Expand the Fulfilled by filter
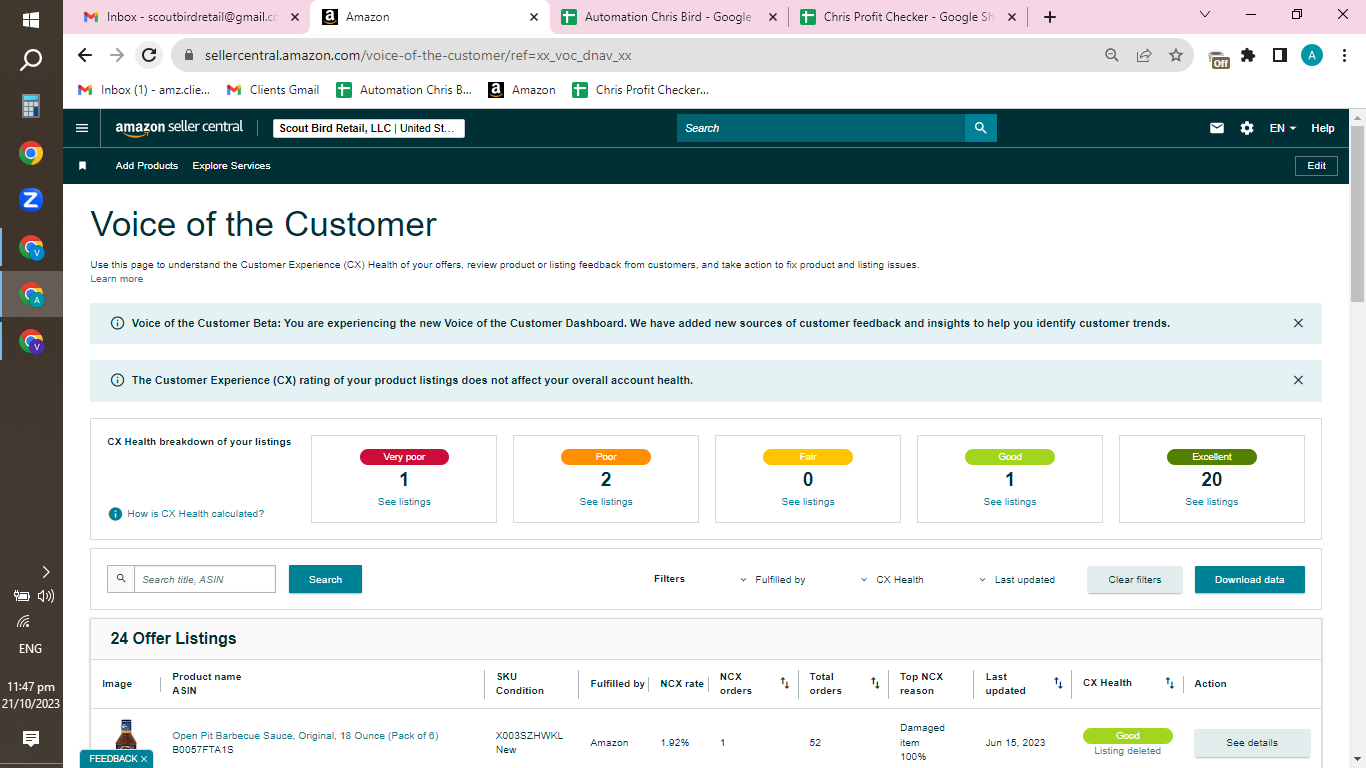 773,580
